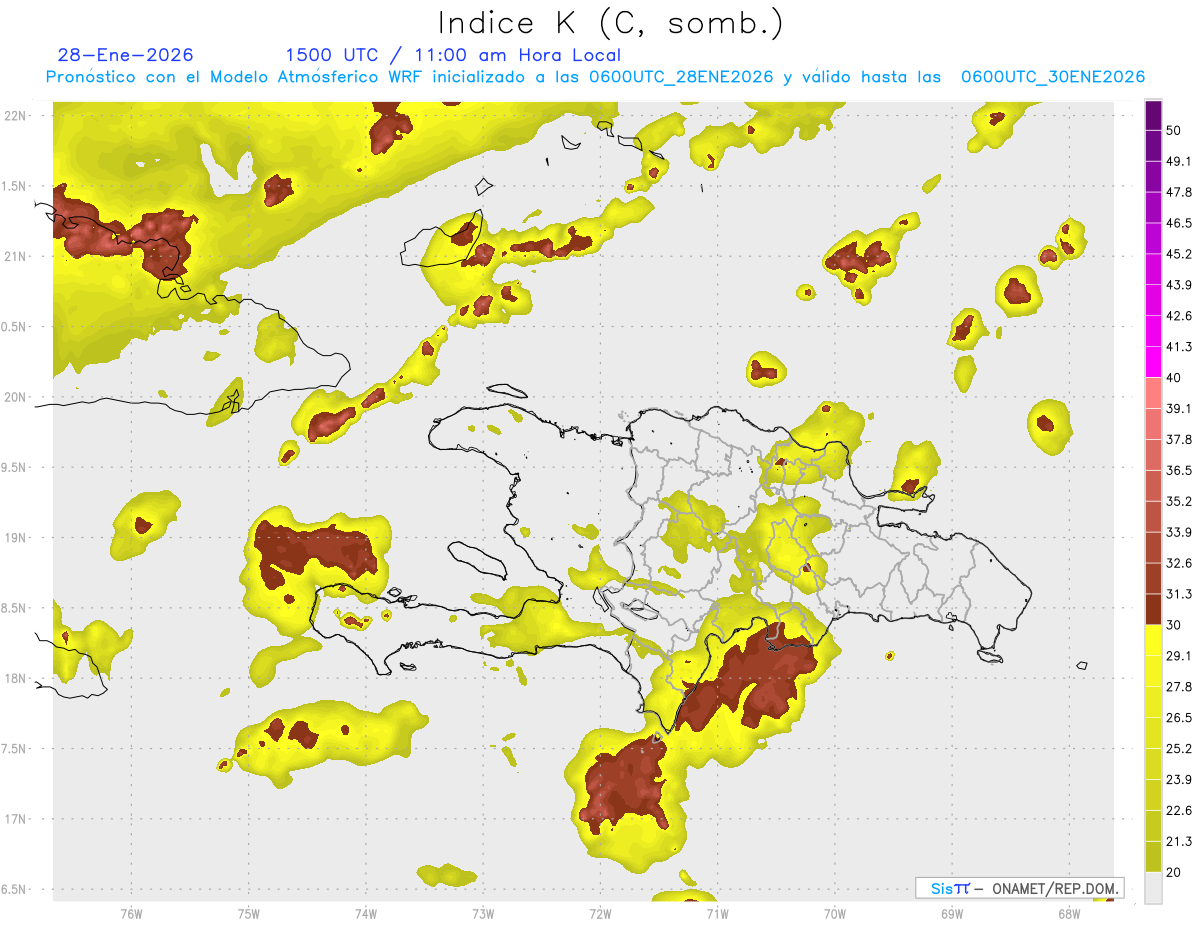Viewport: 1200px width, 927px height.
Task: Click the 20N latitude label
Action: click(14, 397)
